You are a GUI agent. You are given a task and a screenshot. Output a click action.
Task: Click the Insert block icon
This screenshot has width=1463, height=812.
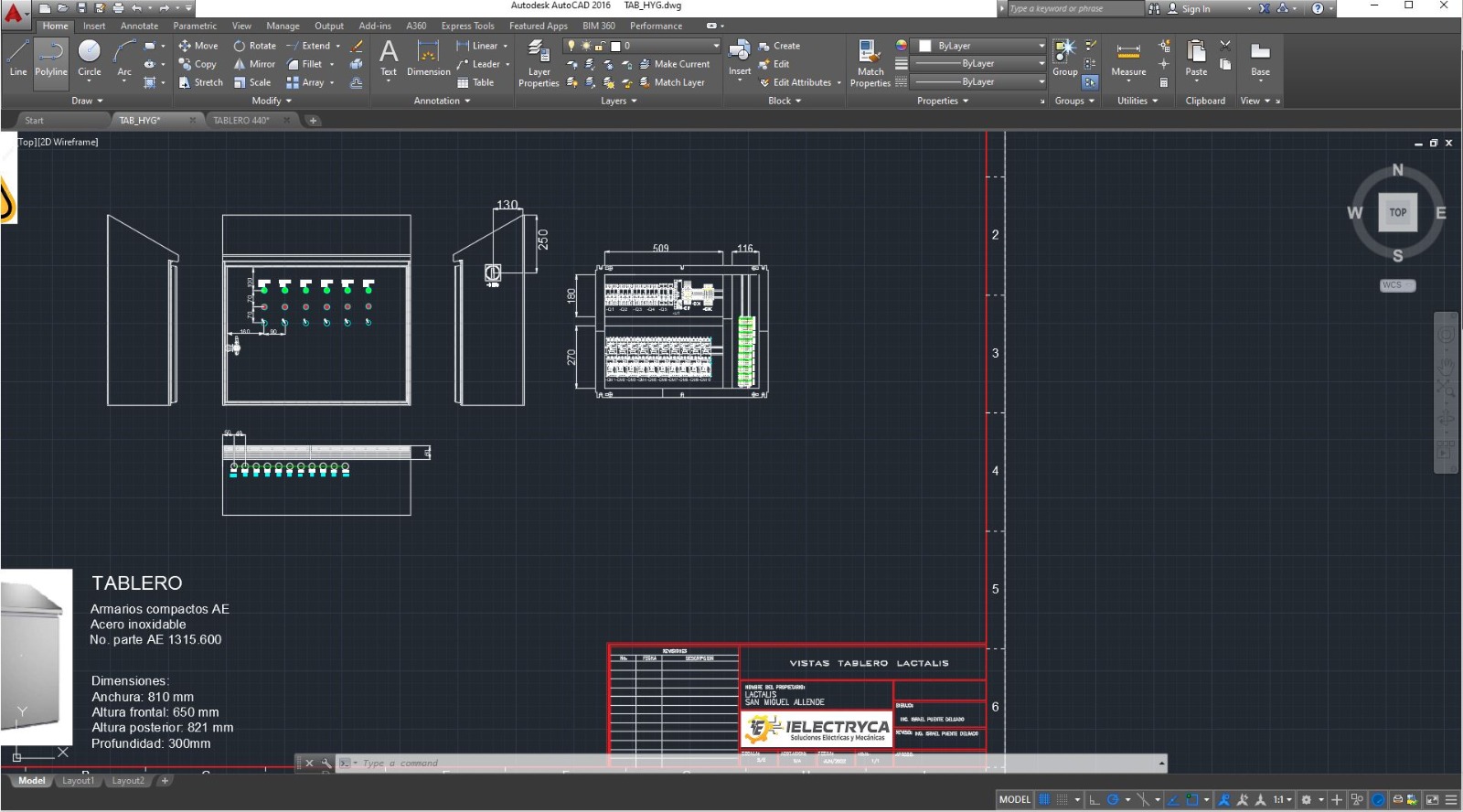coord(740,57)
